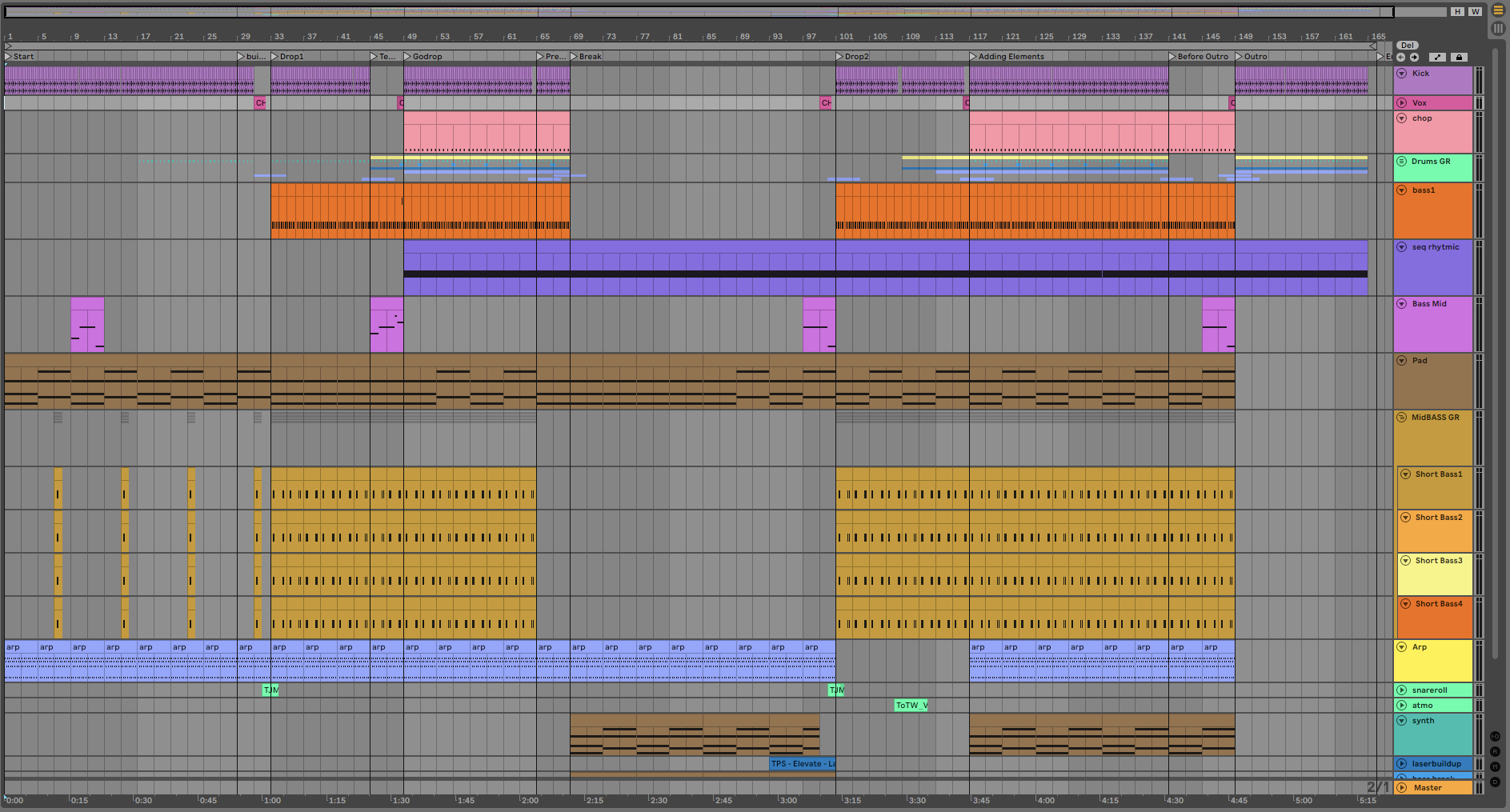
Task: Collapse the MidBASS GR group track
Action: point(1402,418)
